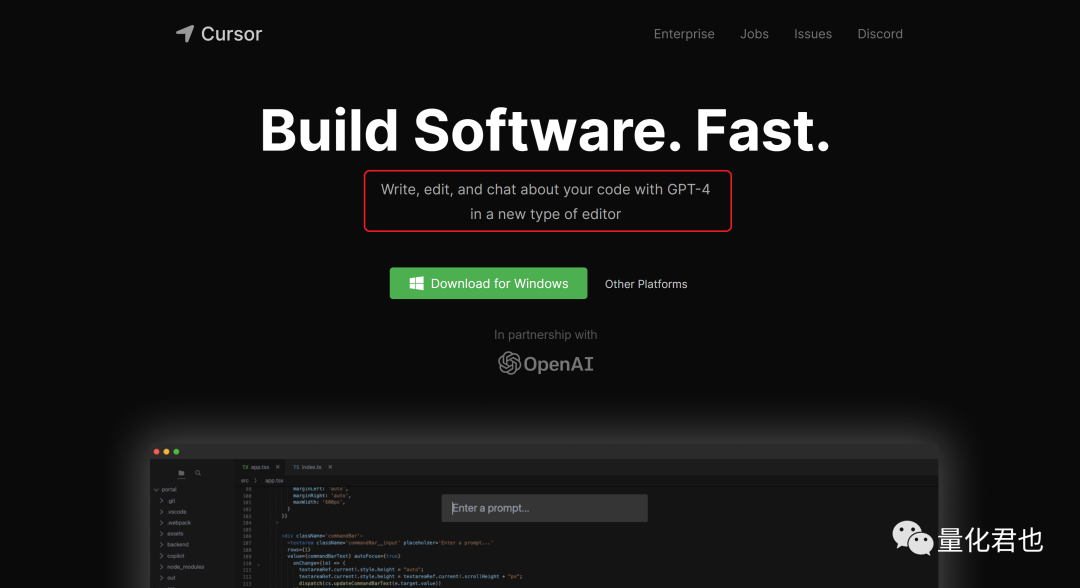Click the Cursor brand name text

[x=231, y=34]
